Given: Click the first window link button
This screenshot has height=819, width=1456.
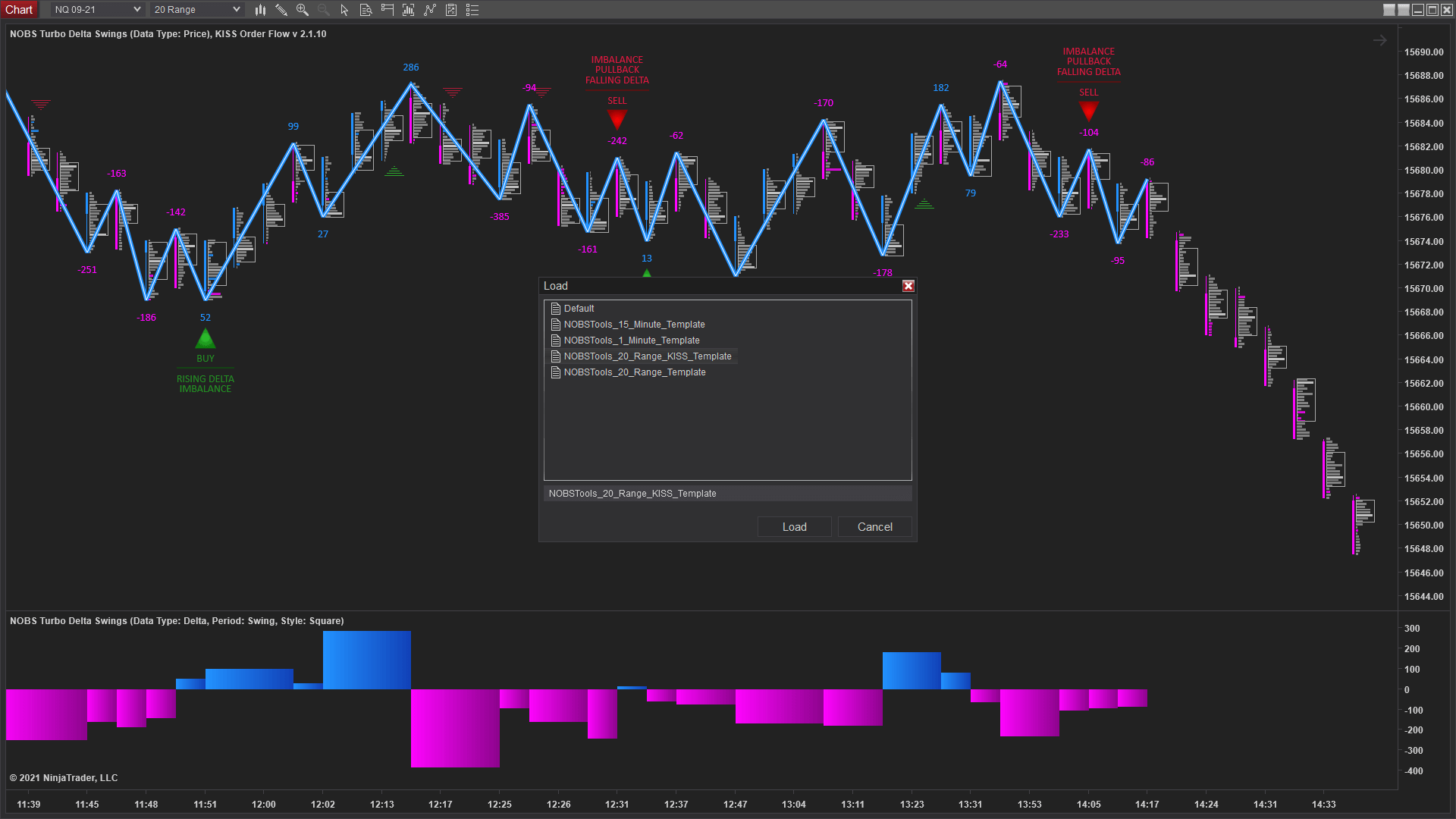Looking at the screenshot, I should (1389, 10).
